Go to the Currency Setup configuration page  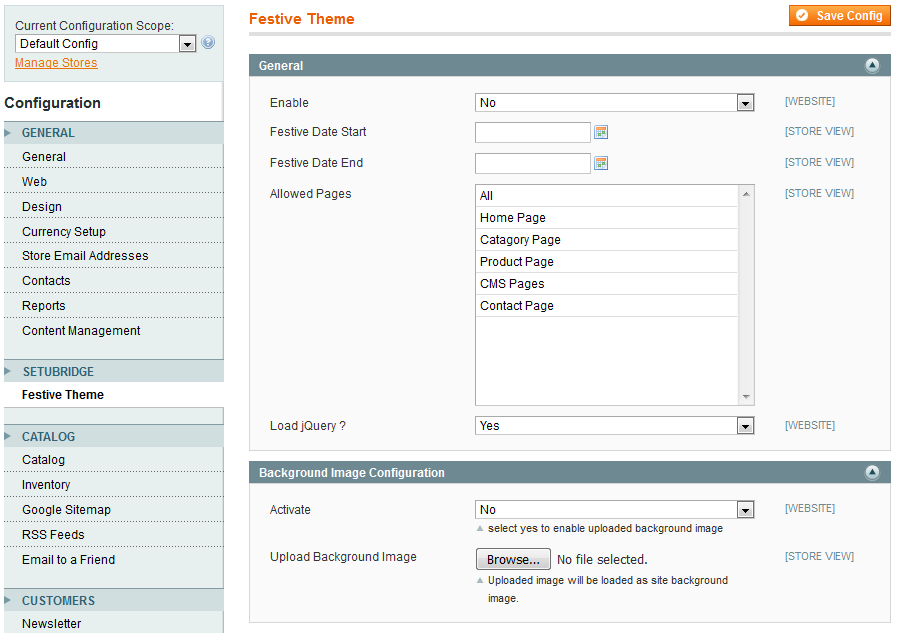point(64,232)
